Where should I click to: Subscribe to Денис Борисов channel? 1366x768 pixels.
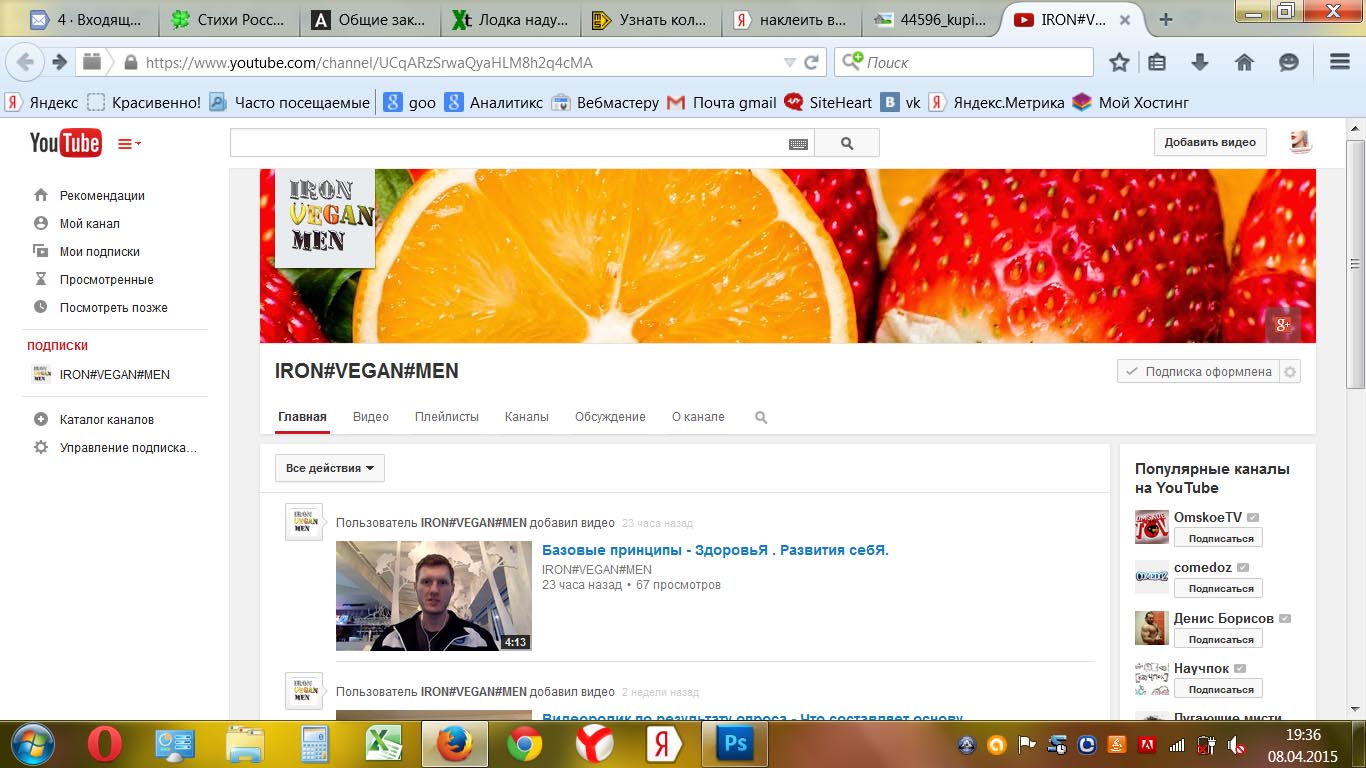(x=1218, y=639)
